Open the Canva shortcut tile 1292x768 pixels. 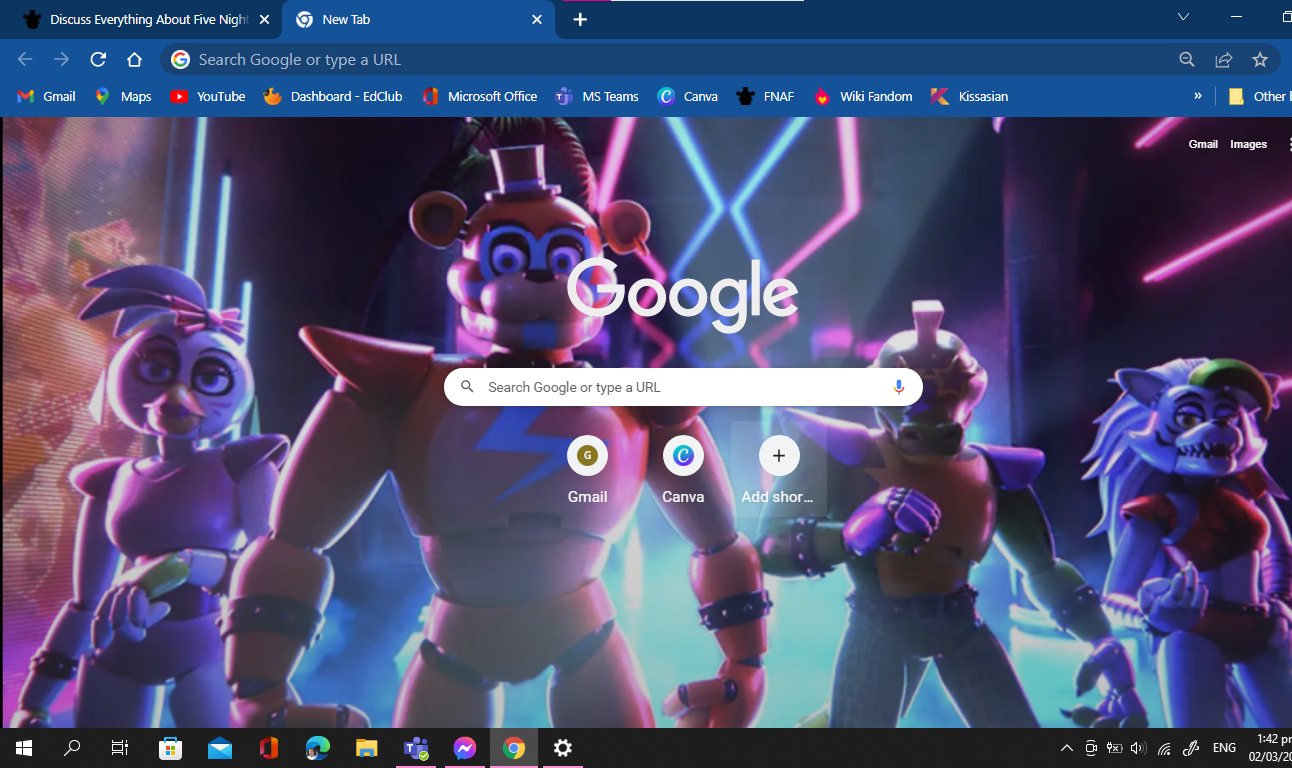pyautogui.click(x=683, y=470)
